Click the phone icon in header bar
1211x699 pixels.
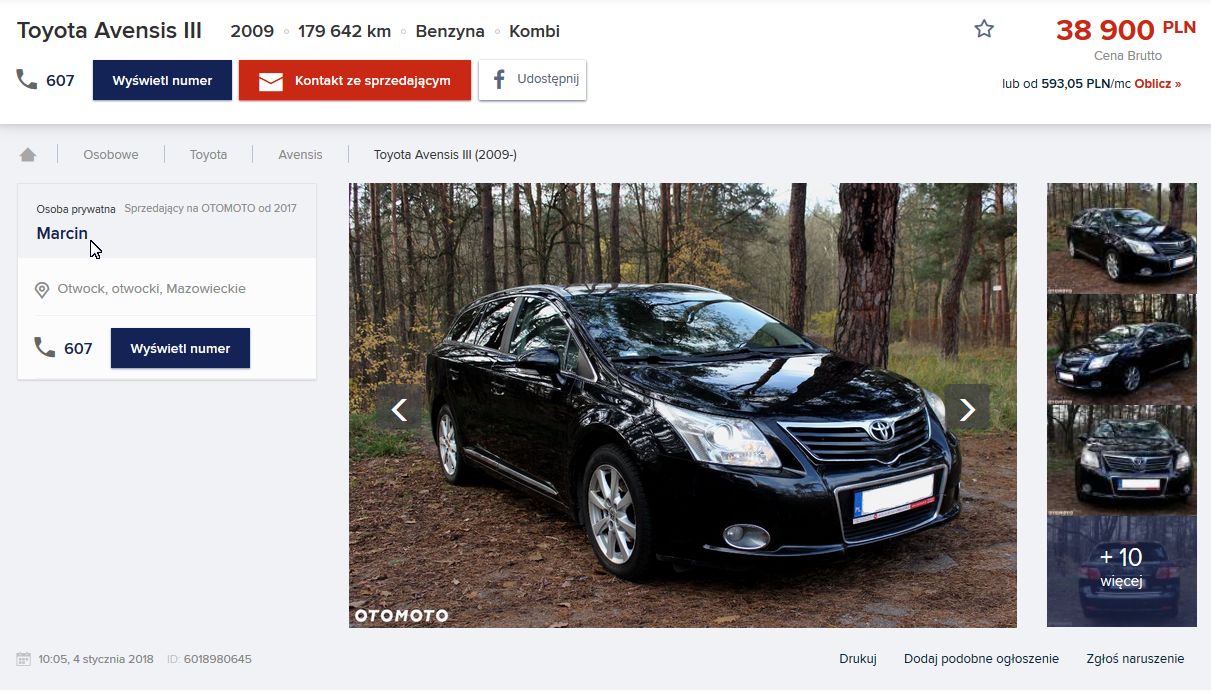27,79
